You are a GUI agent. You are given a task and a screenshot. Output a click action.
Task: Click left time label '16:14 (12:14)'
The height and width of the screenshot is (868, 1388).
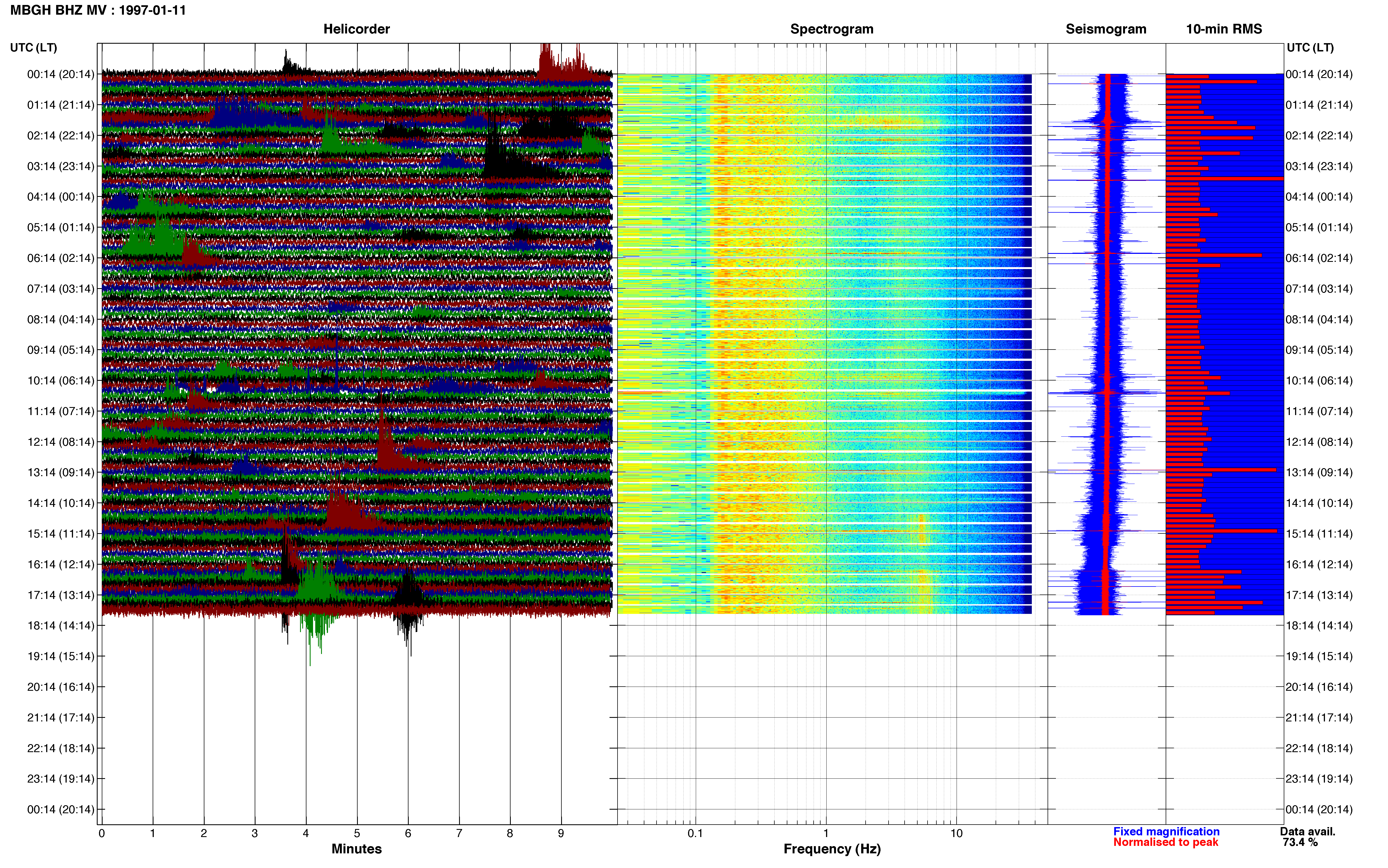[x=60, y=564]
